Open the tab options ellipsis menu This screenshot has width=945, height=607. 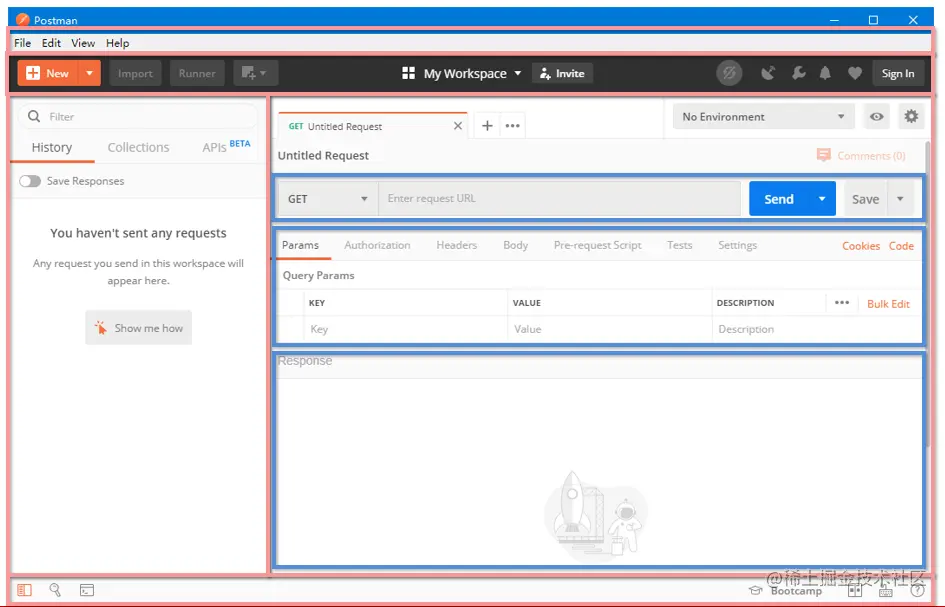513,126
